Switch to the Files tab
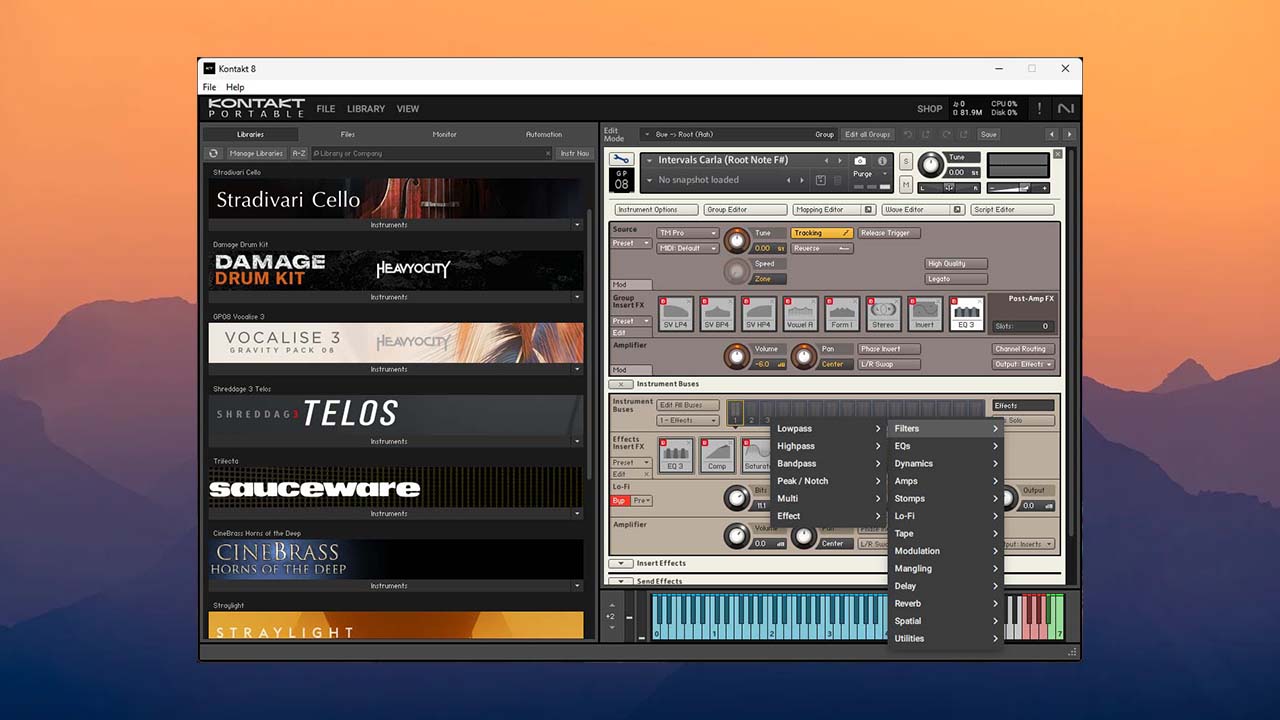The width and height of the screenshot is (1280, 720). [x=347, y=133]
